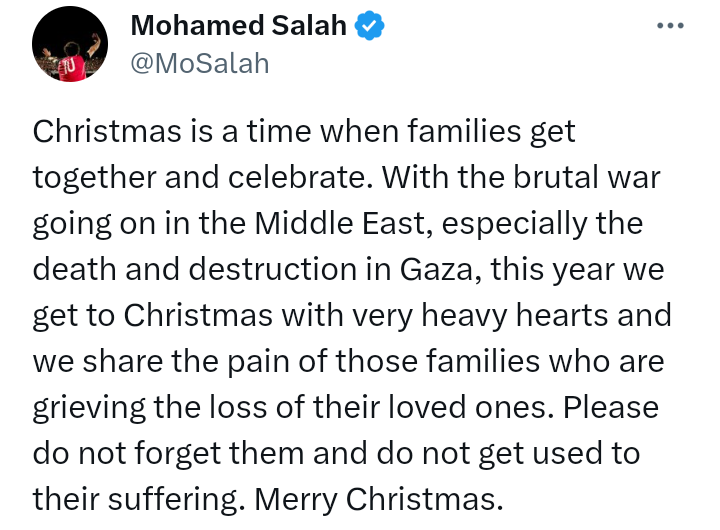Viewport: 720px width, 530px height.
Task: Click the word "destruction" in the tweet body
Action: coord(273,269)
